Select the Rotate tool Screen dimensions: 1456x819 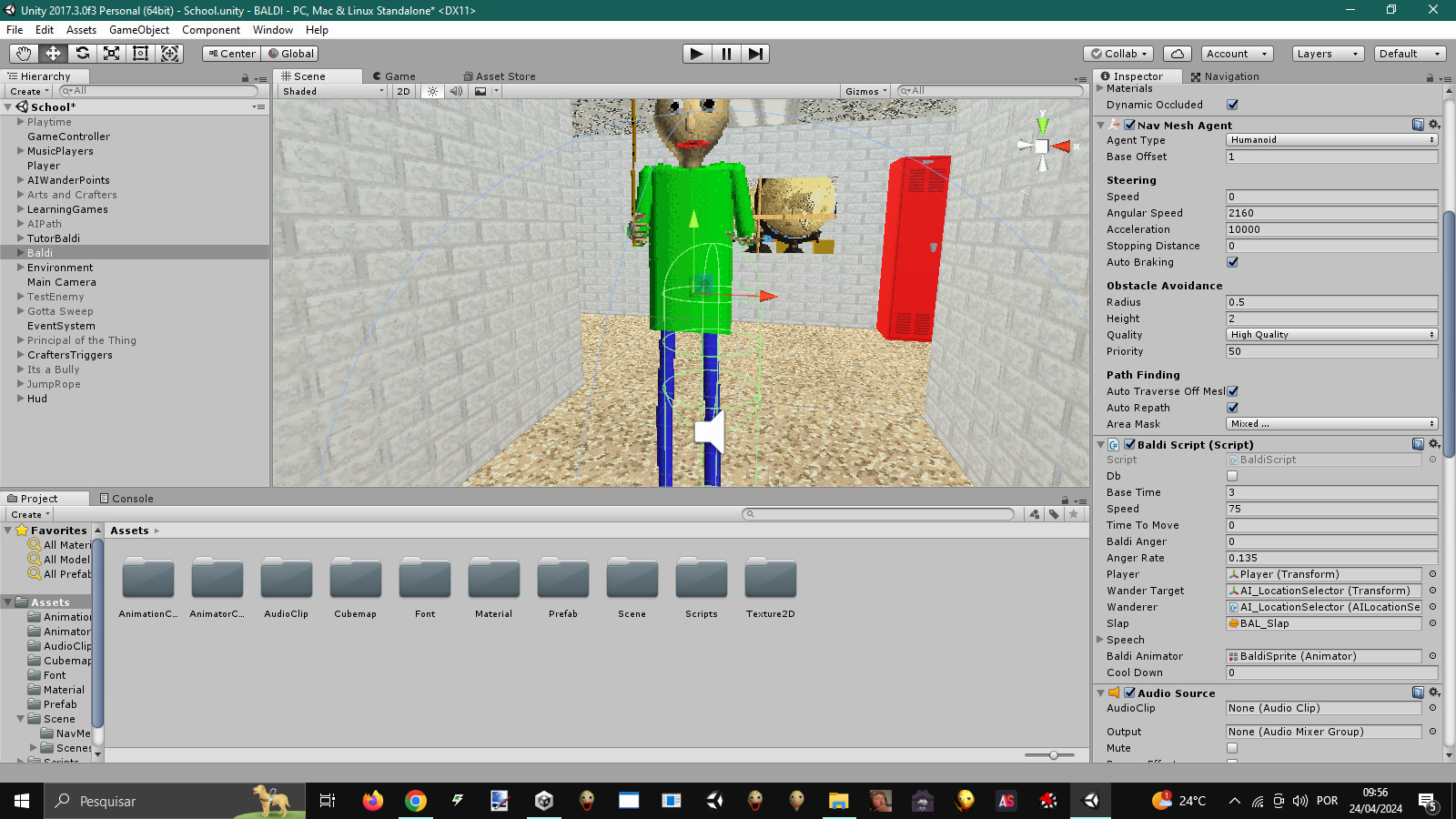[82, 54]
